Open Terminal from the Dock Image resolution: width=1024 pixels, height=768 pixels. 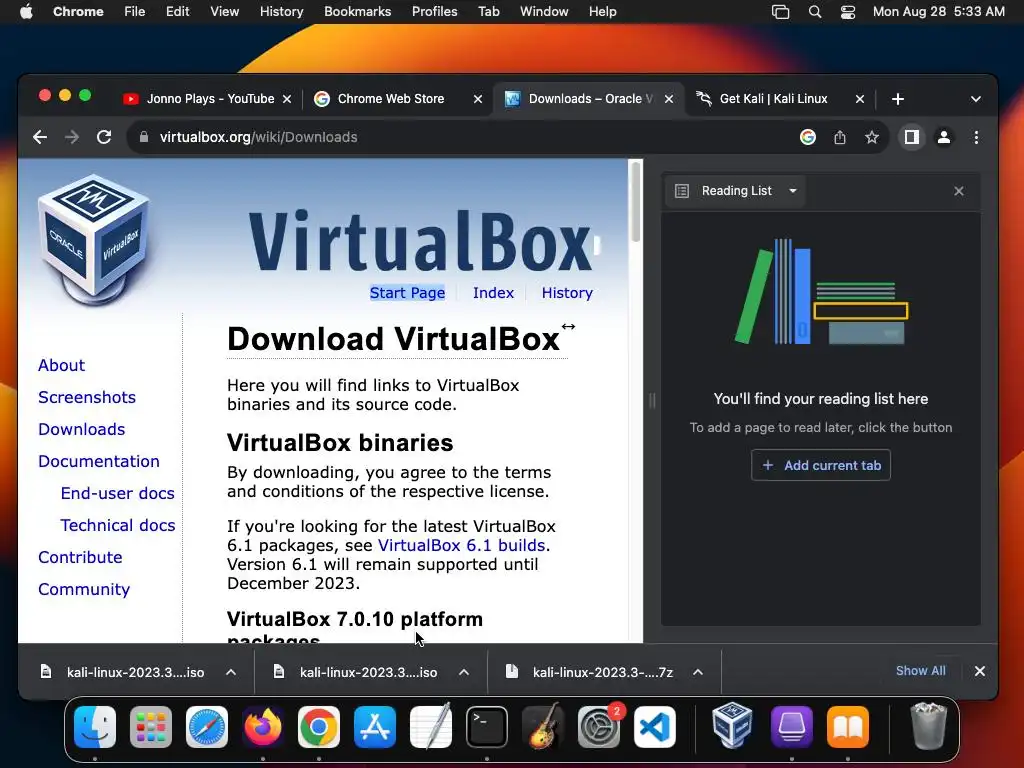point(487,727)
